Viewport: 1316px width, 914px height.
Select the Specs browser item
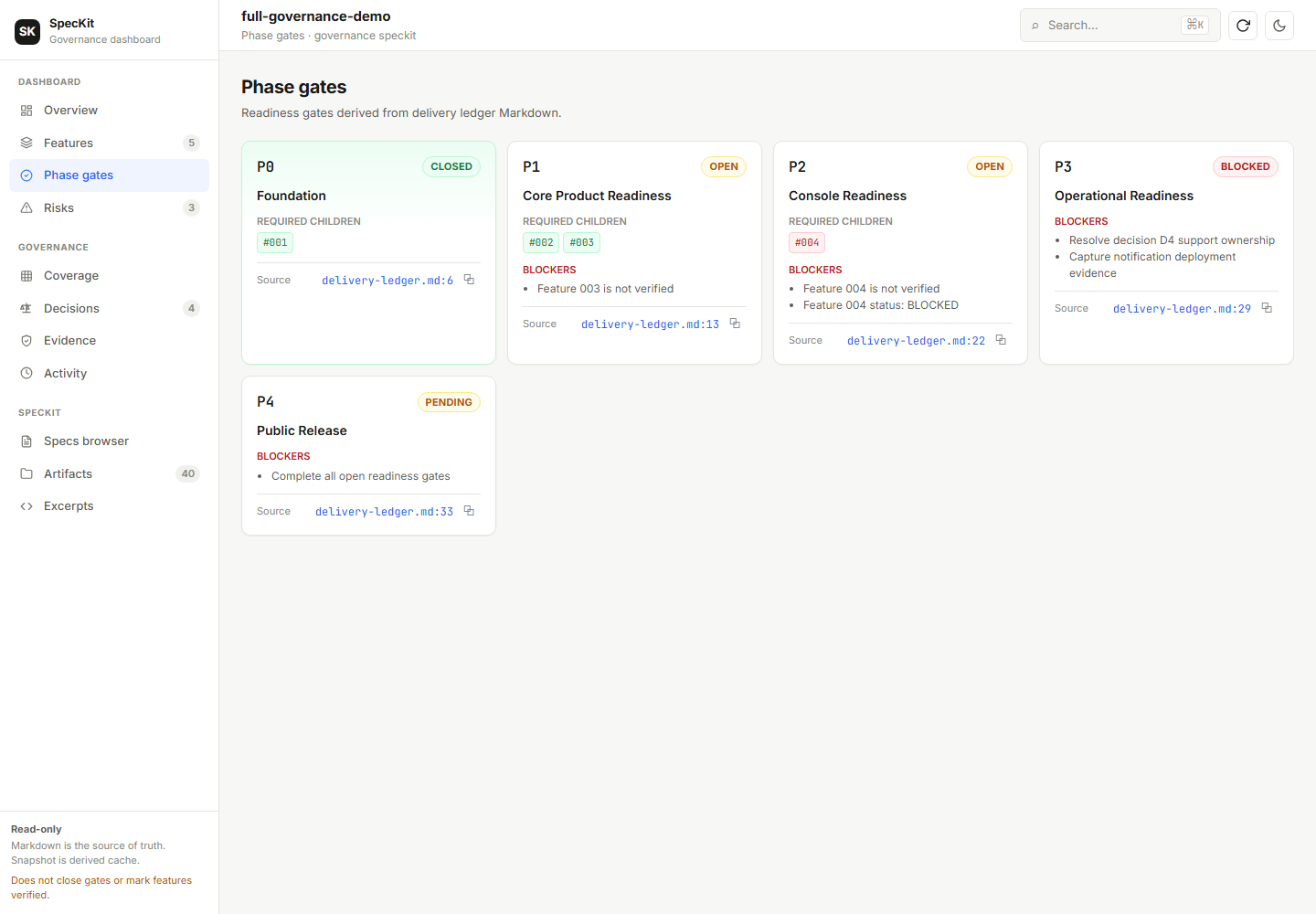[x=109, y=441]
